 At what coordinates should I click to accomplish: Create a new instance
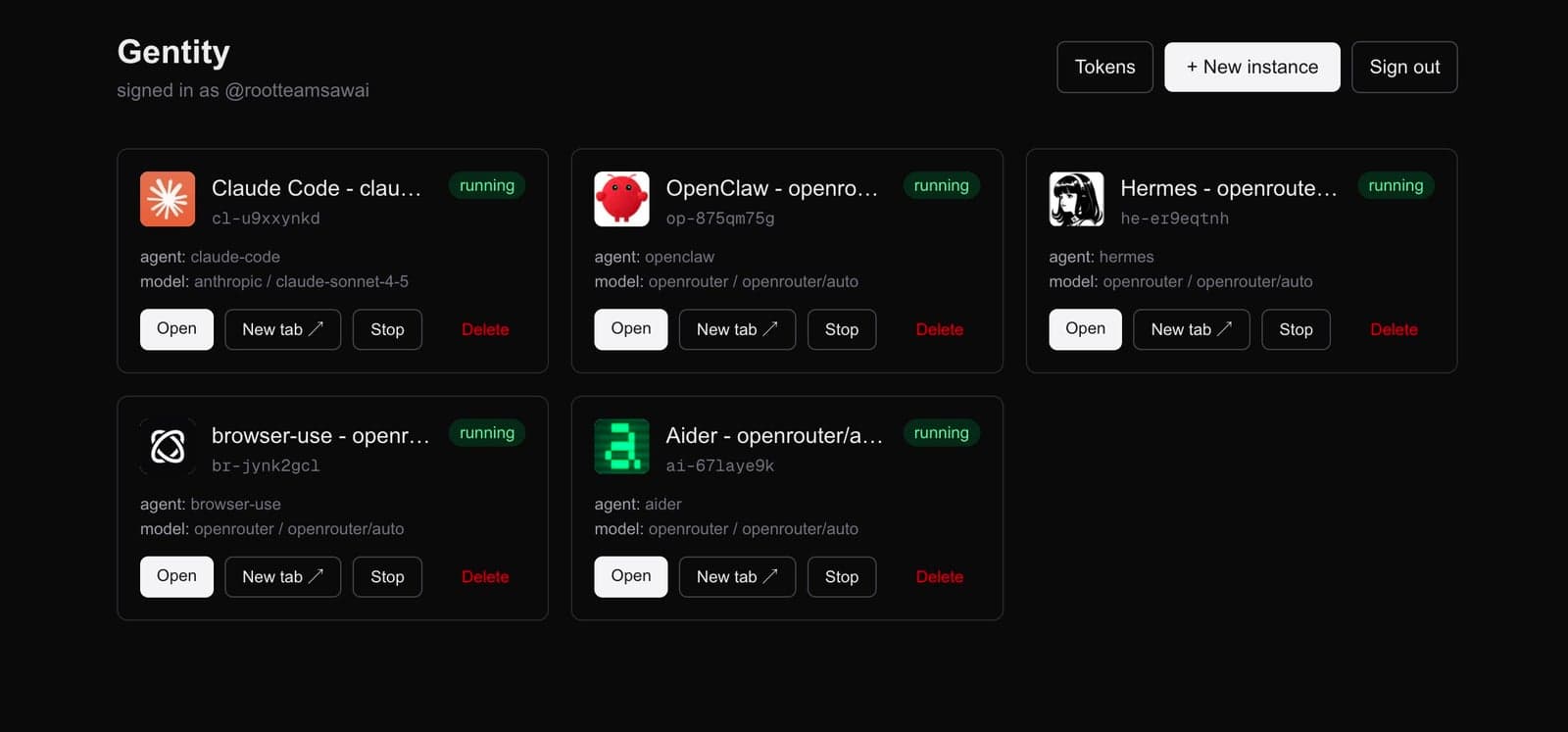click(1251, 67)
